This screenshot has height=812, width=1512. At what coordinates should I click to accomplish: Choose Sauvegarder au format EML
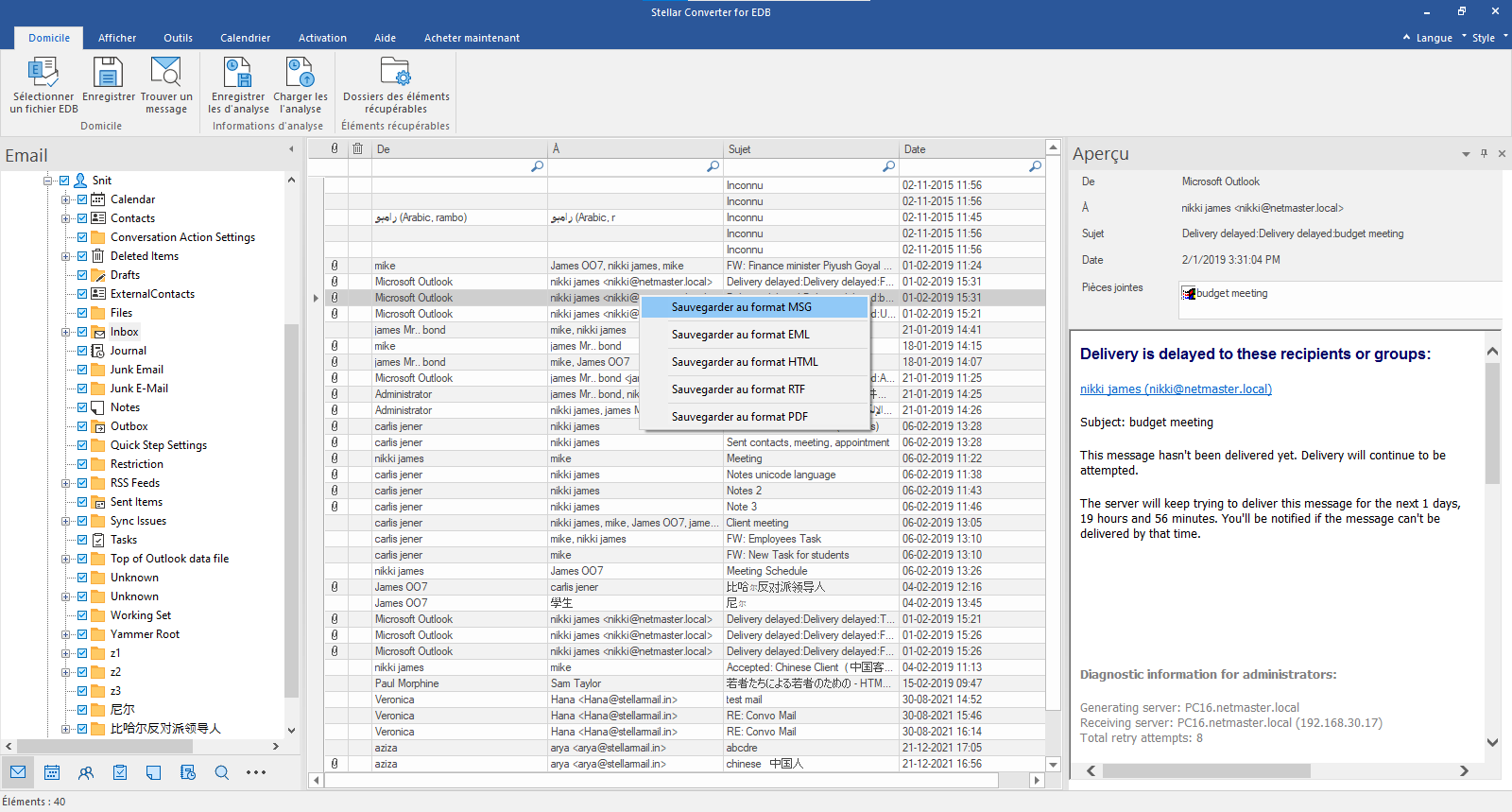(x=754, y=334)
